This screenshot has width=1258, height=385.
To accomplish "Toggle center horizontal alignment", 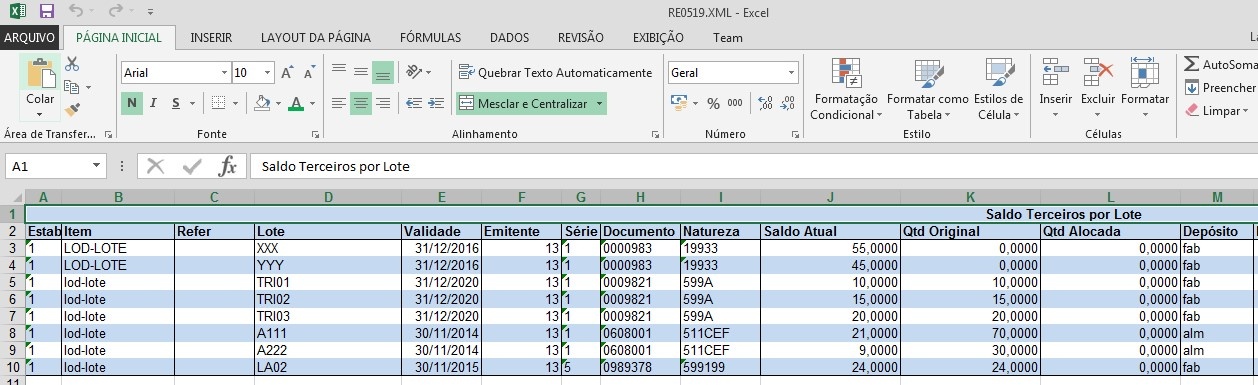I will [x=360, y=103].
